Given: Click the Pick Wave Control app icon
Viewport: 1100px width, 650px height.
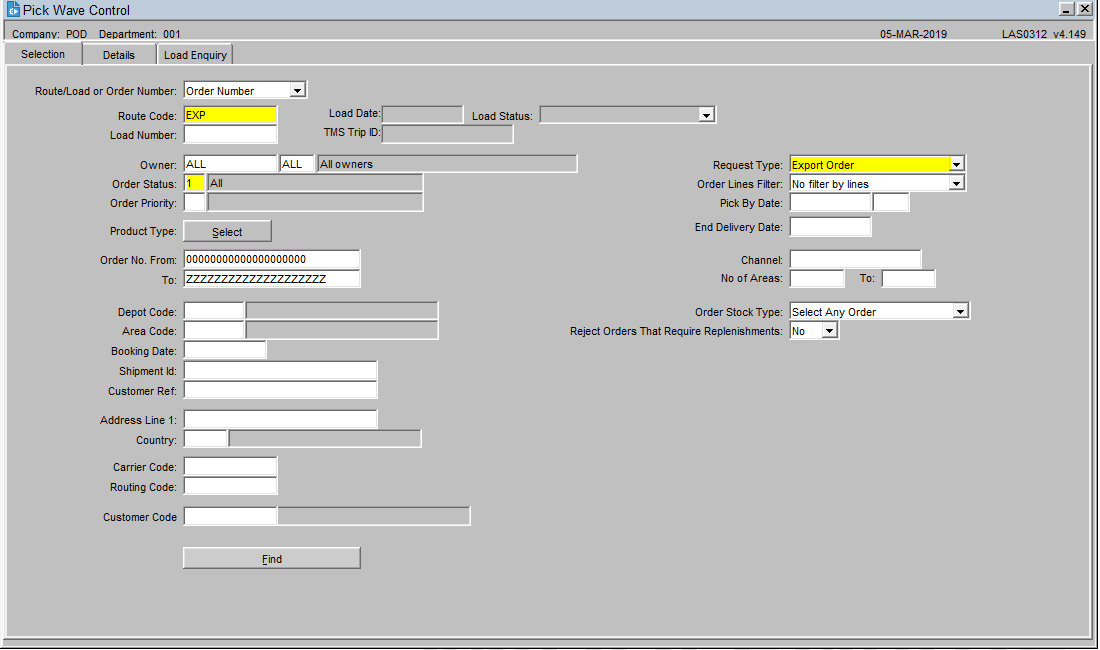Looking at the screenshot, I should [12, 10].
